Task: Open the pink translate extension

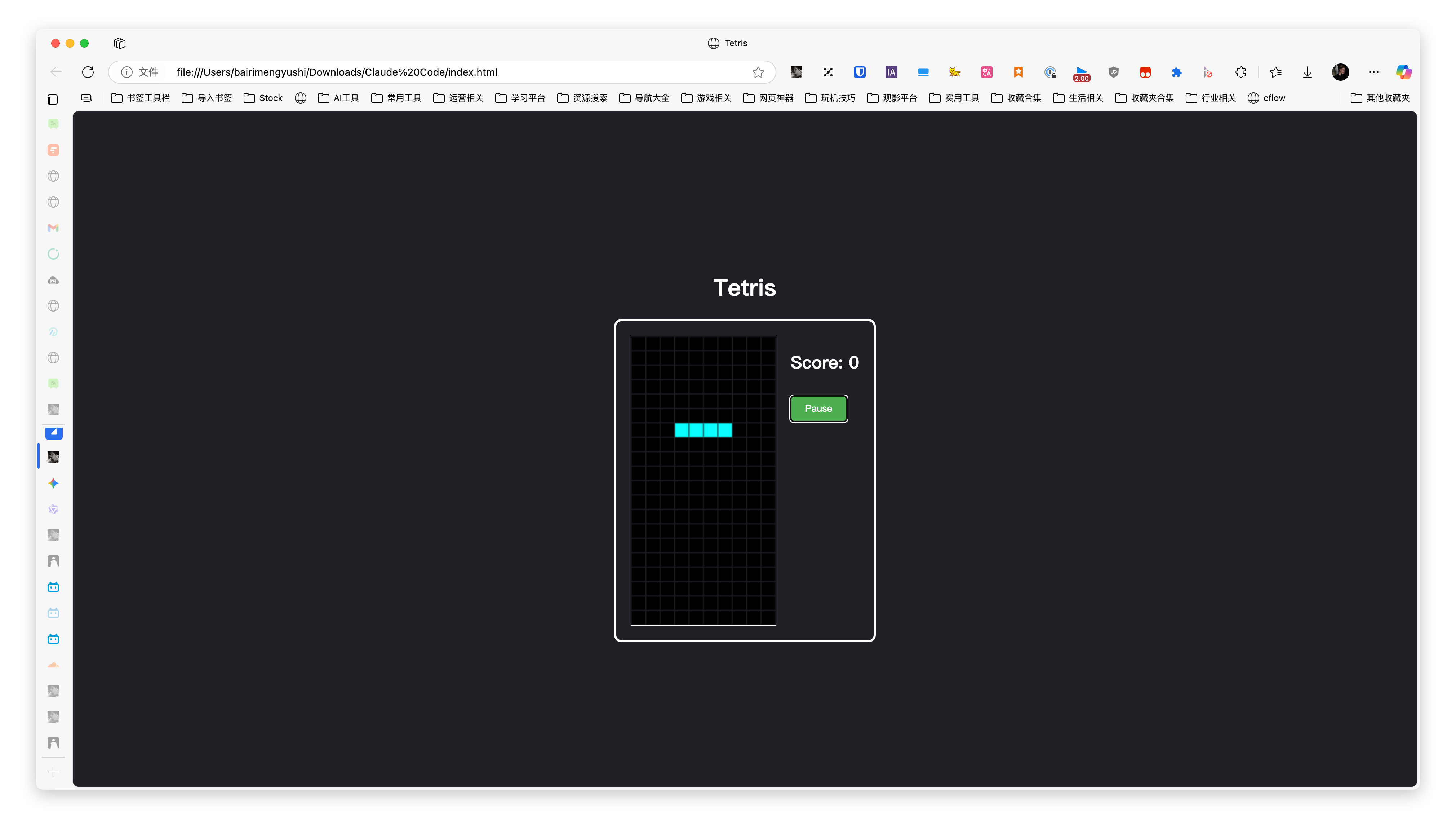Action: click(987, 72)
